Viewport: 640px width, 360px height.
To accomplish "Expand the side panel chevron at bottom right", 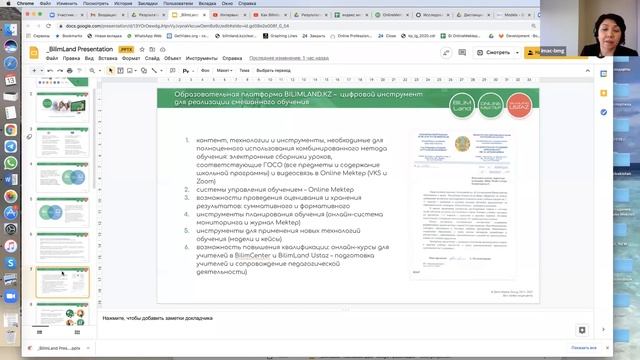I will tap(604, 330).
